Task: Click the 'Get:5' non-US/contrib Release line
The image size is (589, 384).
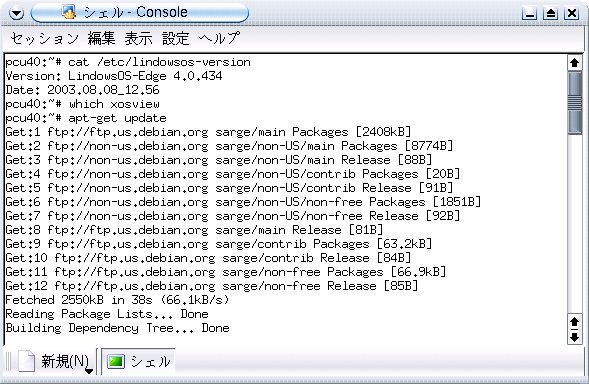Action: (x=230, y=188)
